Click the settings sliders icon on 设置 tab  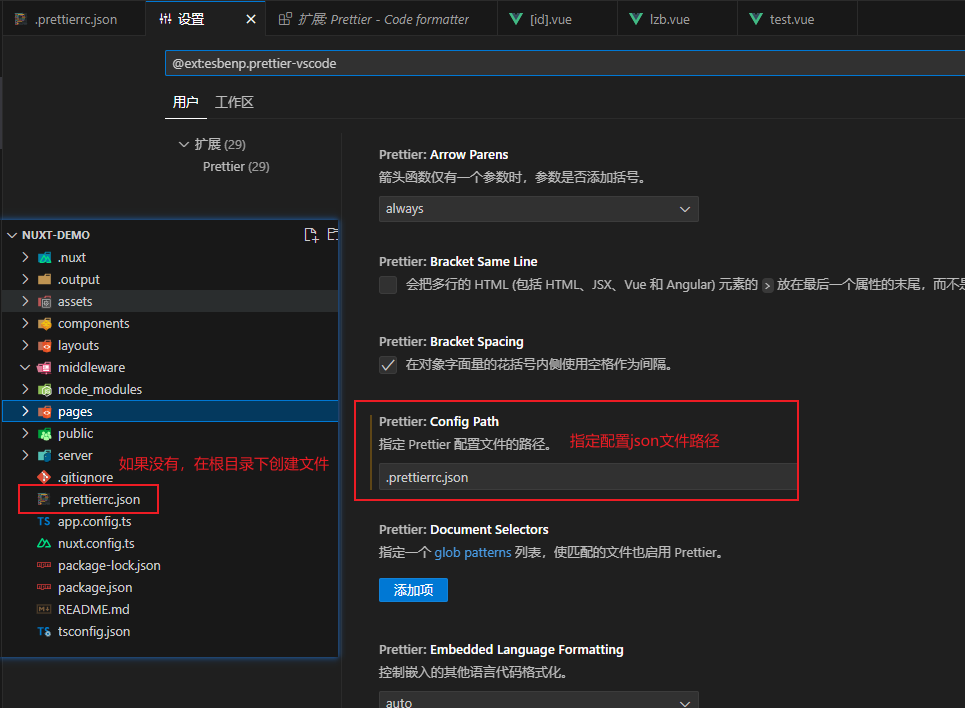click(166, 19)
